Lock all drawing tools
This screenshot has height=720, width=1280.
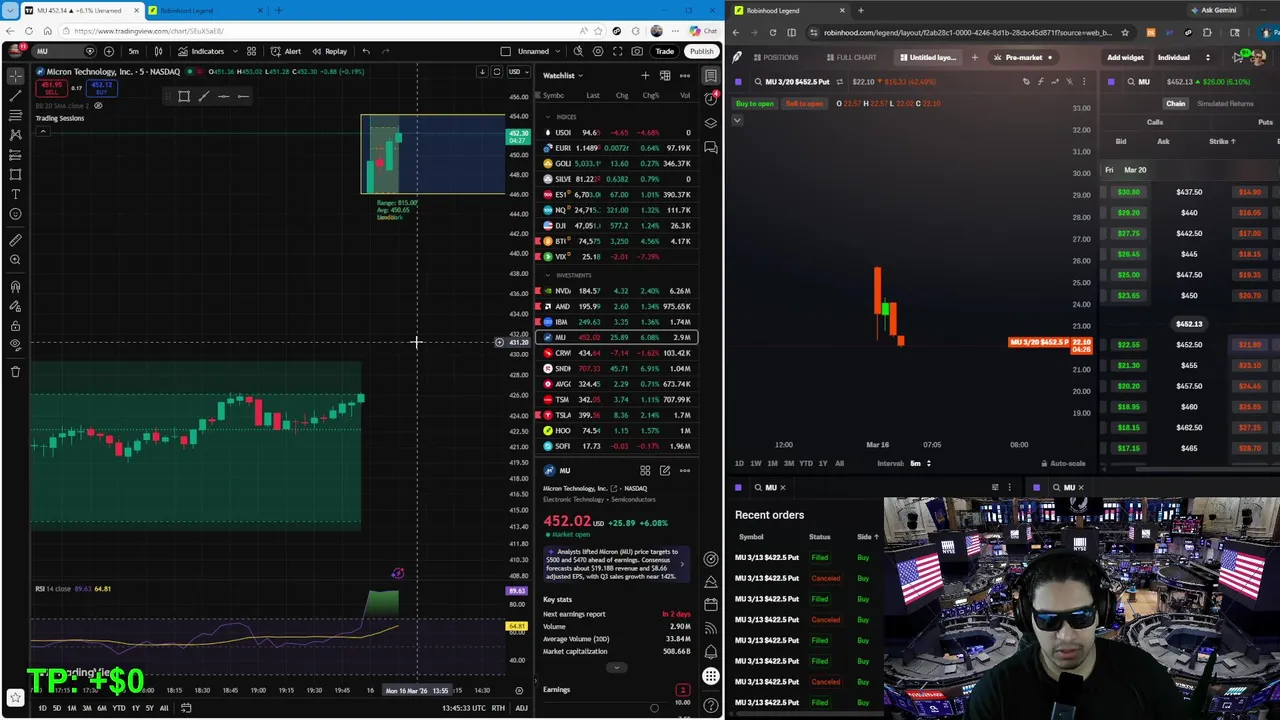pyautogui.click(x=15, y=325)
